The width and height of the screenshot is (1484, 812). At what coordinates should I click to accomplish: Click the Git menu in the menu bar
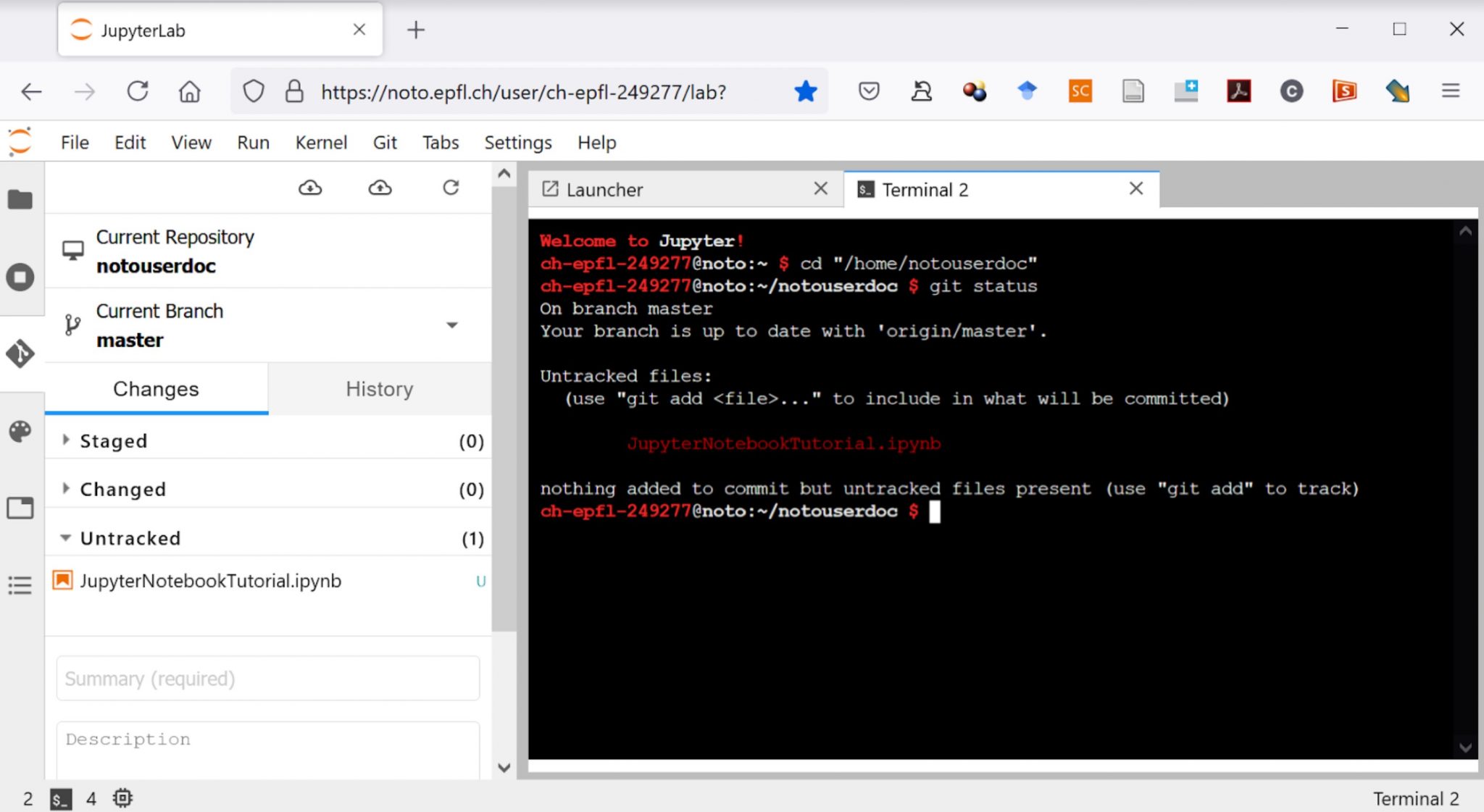[x=383, y=142]
